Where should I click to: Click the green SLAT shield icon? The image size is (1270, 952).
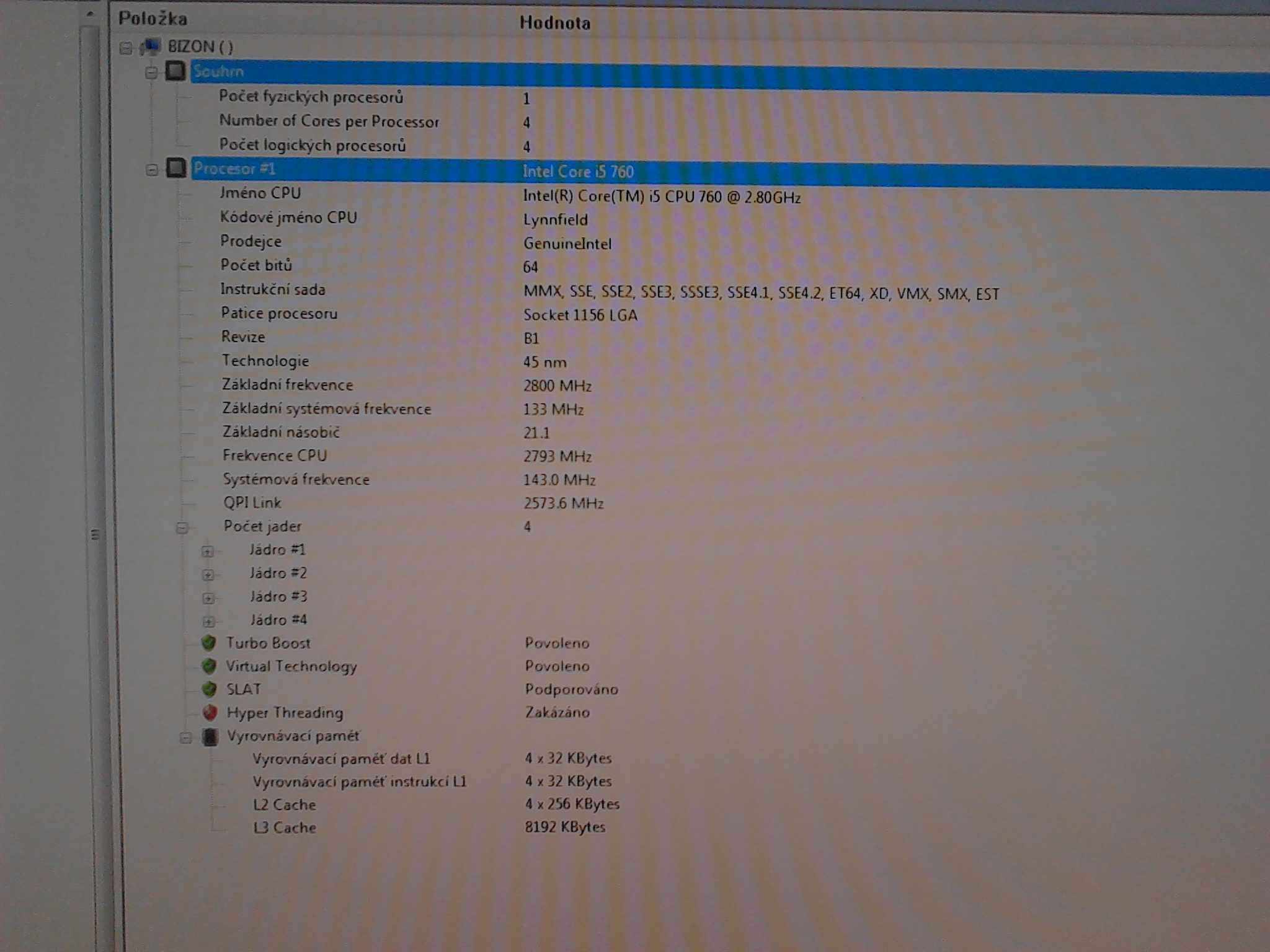click(210, 689)
